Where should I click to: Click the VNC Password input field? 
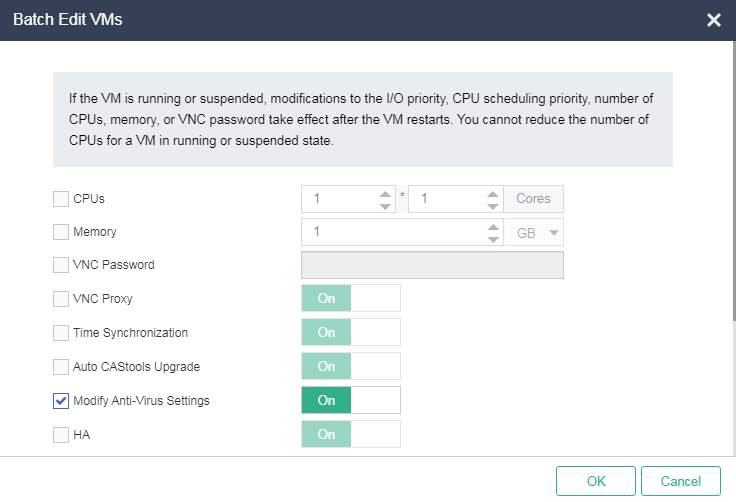pyautogui.click(x=432, y=265)
